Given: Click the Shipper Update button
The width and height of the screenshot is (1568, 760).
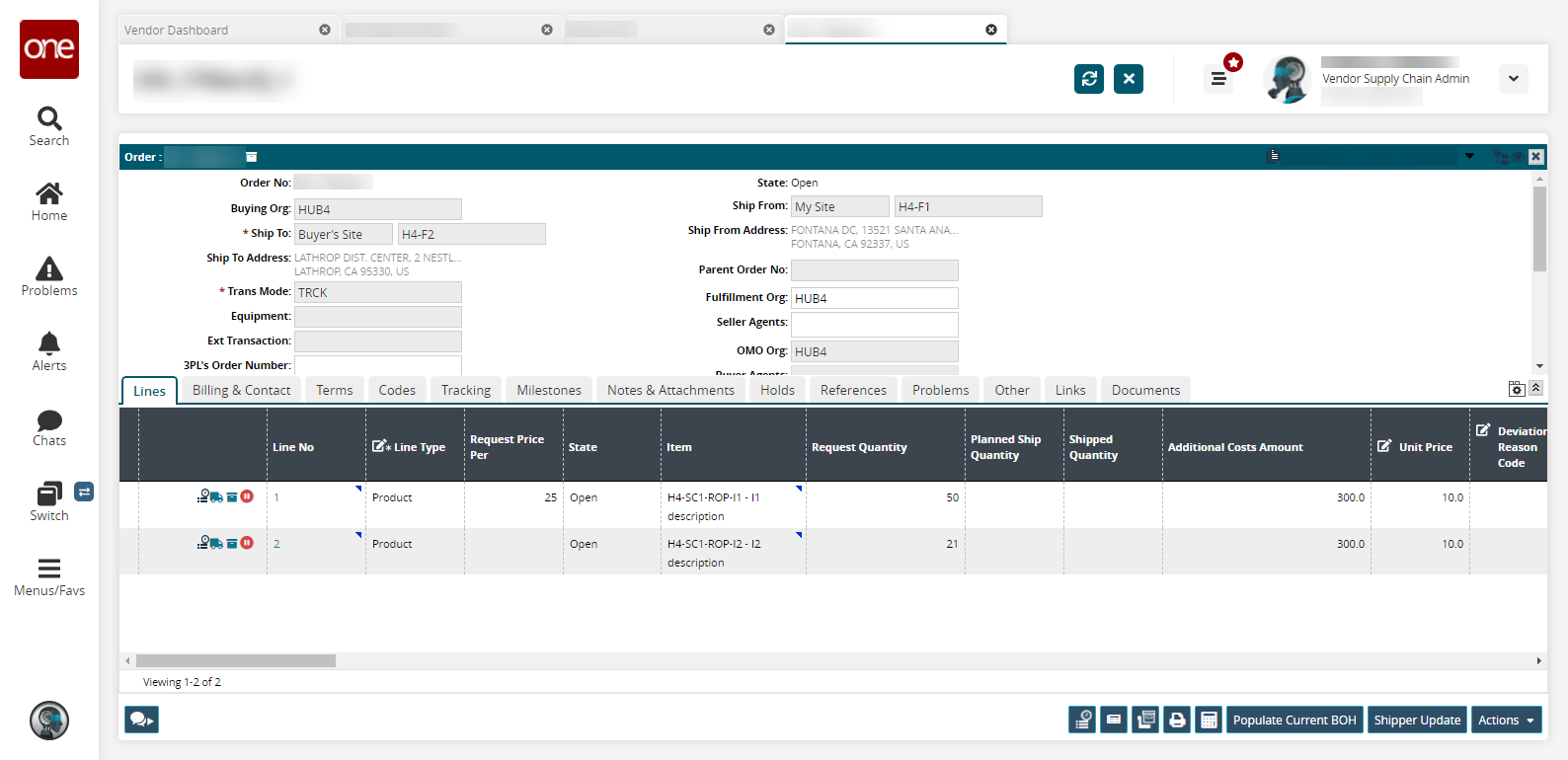Looking at the screenshot, I should [x=1417, y=721].
